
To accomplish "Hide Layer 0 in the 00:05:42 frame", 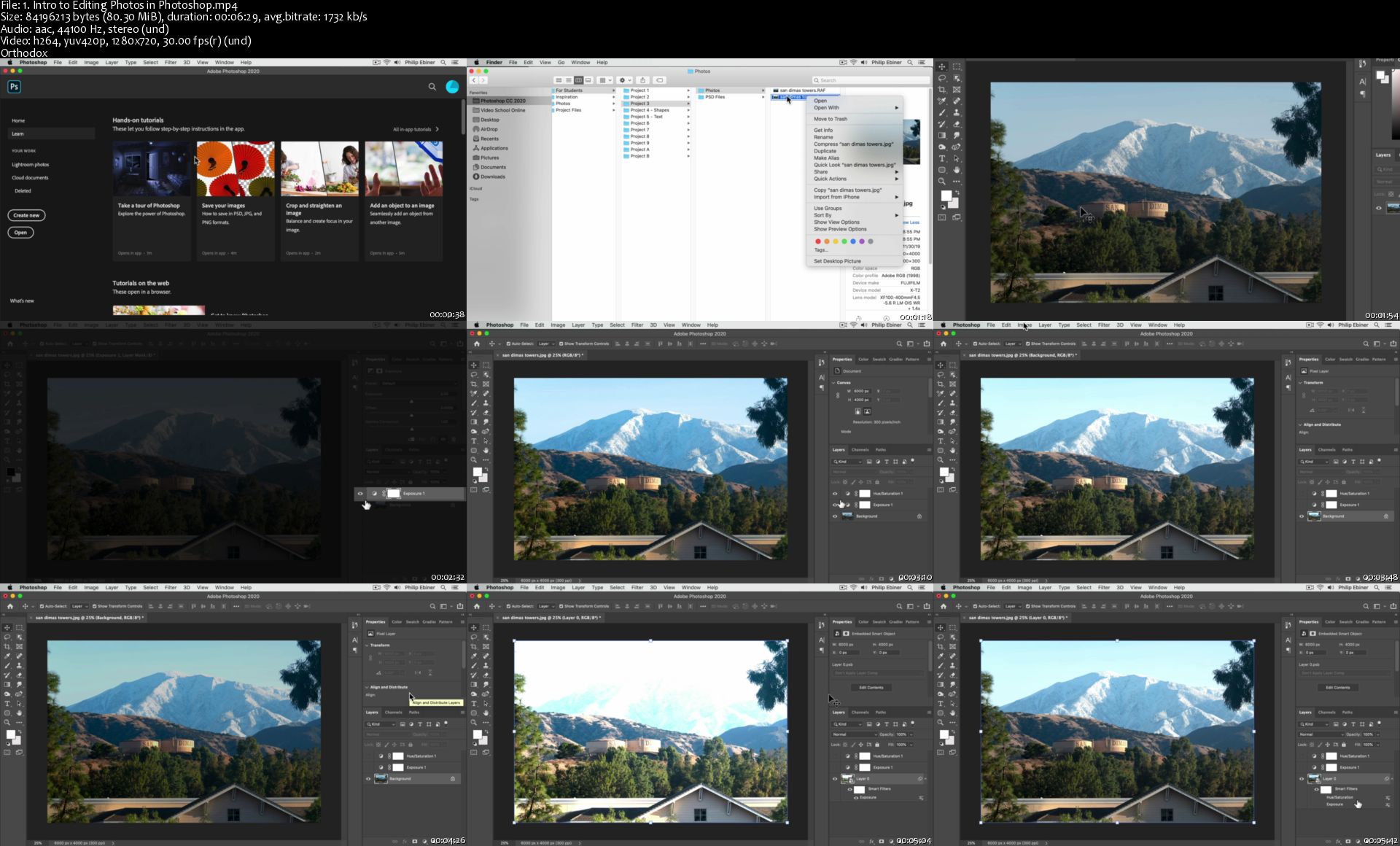I will pyautogui.click(x=1302, y=779).
